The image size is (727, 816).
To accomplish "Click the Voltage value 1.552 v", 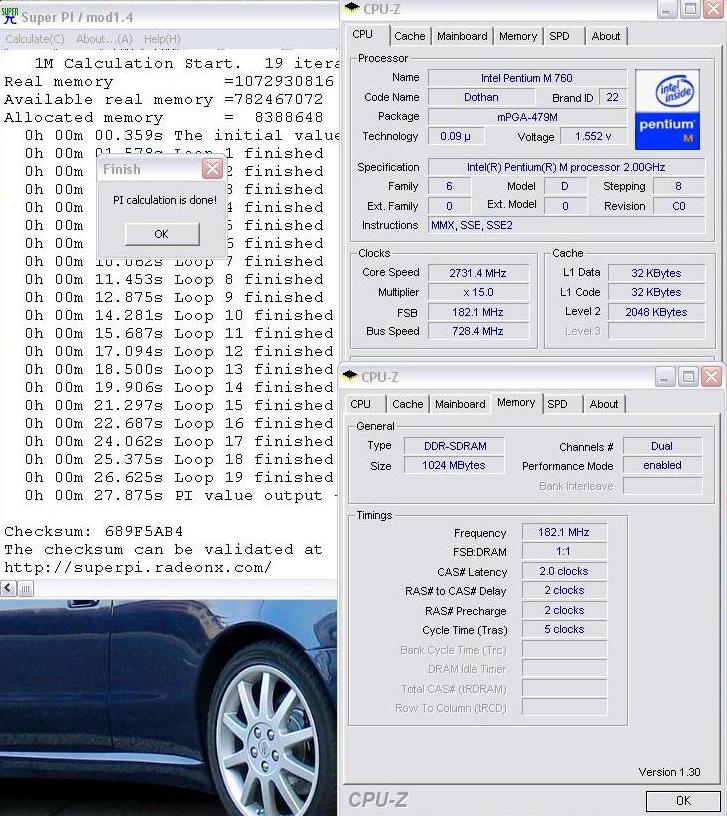I will [593, 136].
